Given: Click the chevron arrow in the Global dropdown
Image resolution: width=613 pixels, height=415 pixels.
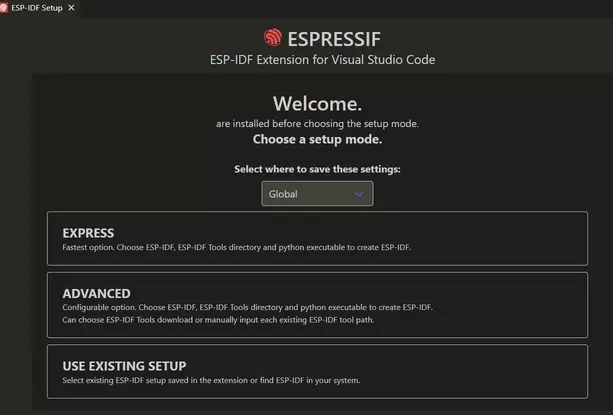Looking at the screenshot, I should [358, 194].
